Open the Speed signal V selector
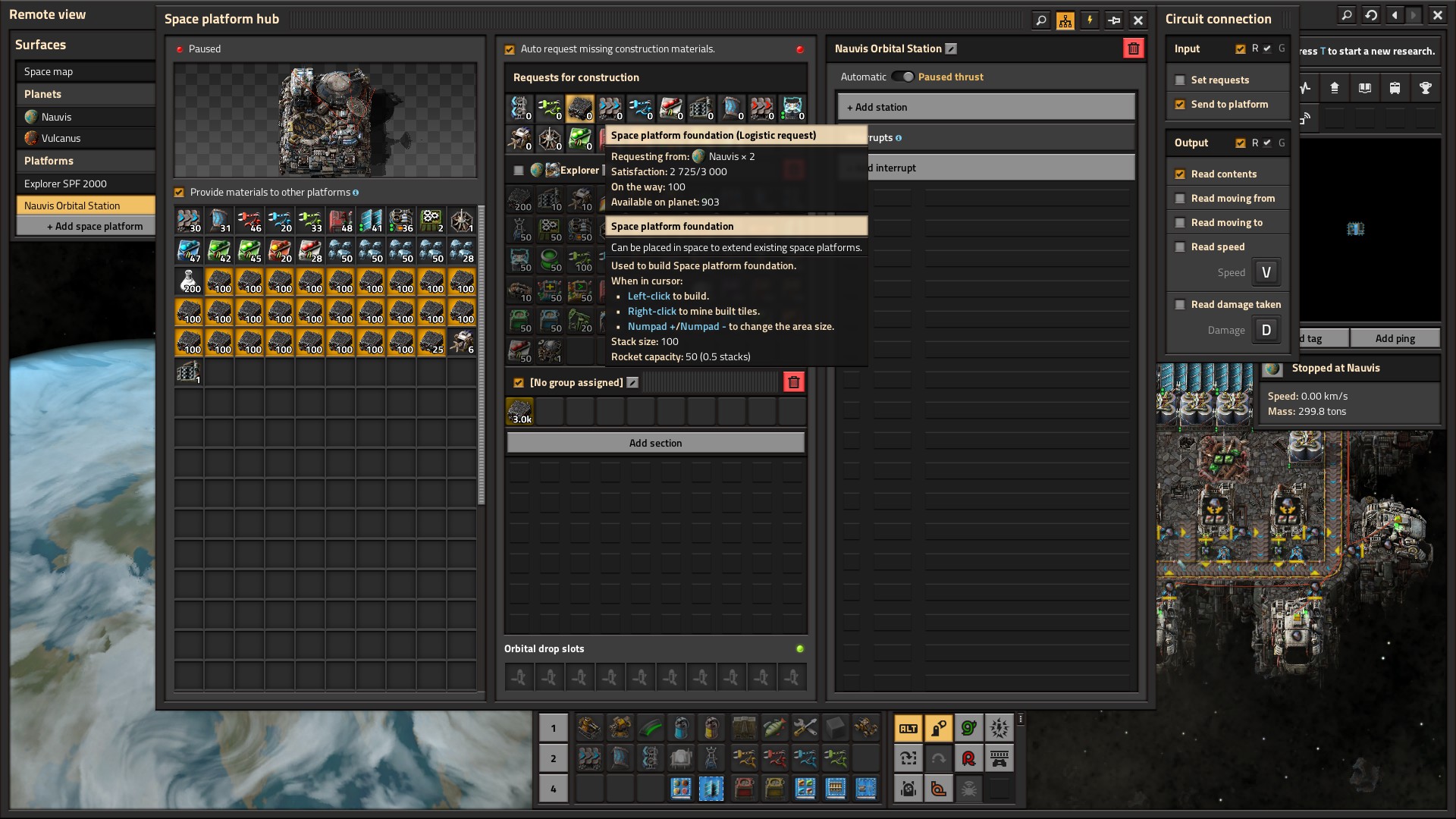The height and width of the screenshot is (819, 1456). click(1266, 272)
